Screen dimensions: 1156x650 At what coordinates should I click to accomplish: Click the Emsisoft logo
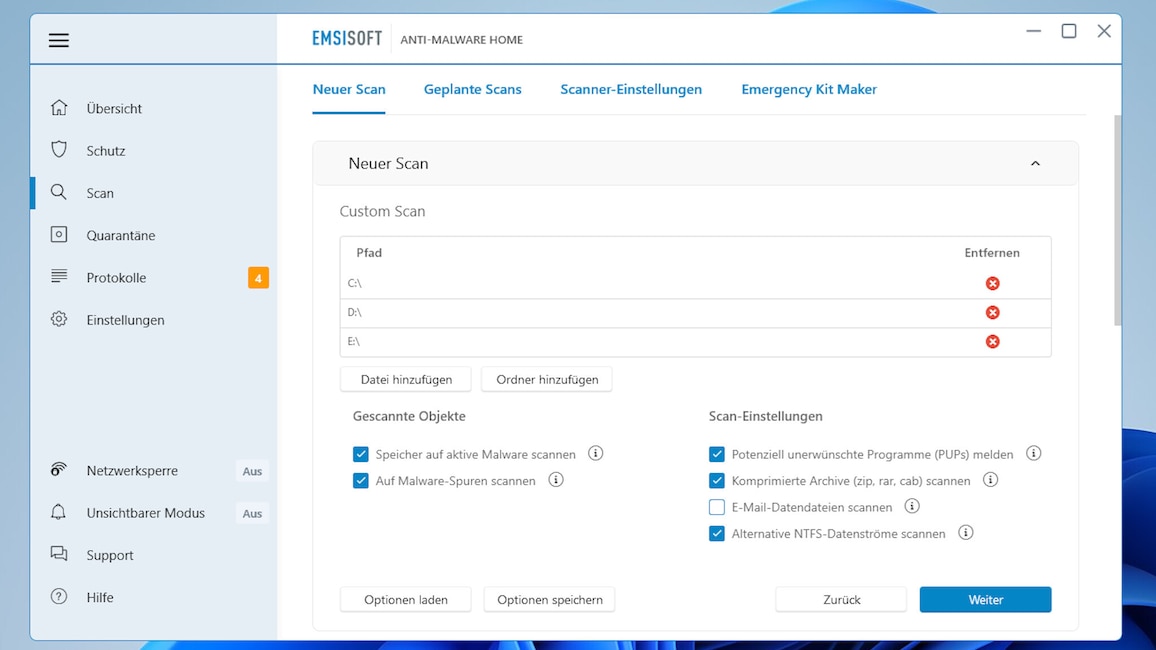[347, 39]
